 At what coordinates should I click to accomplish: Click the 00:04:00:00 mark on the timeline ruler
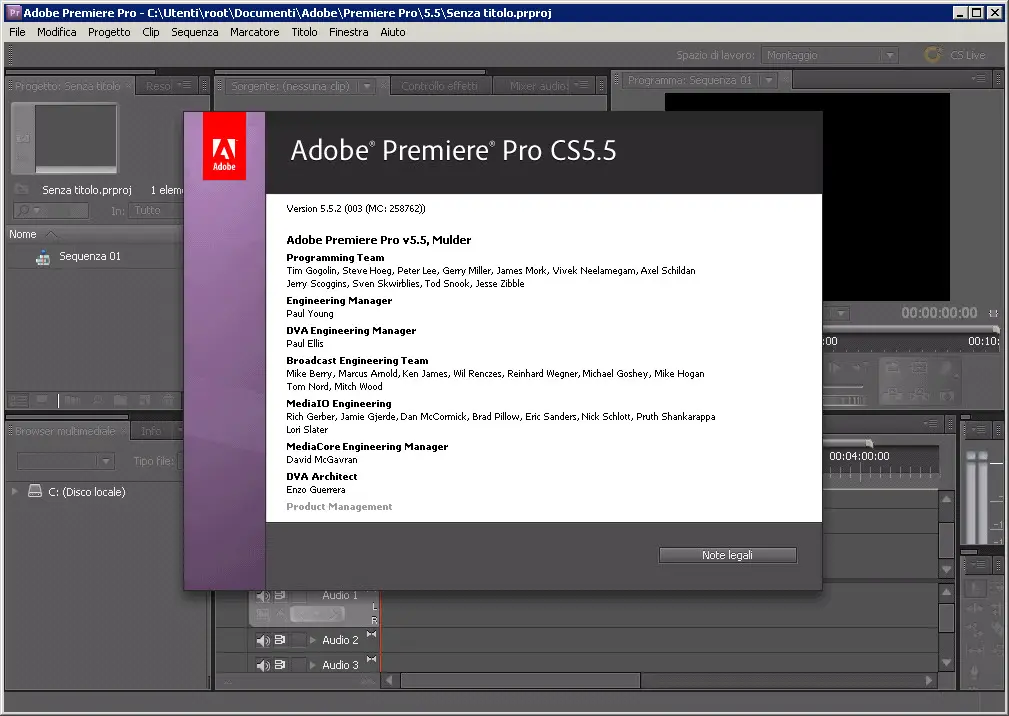click(858, 456)
